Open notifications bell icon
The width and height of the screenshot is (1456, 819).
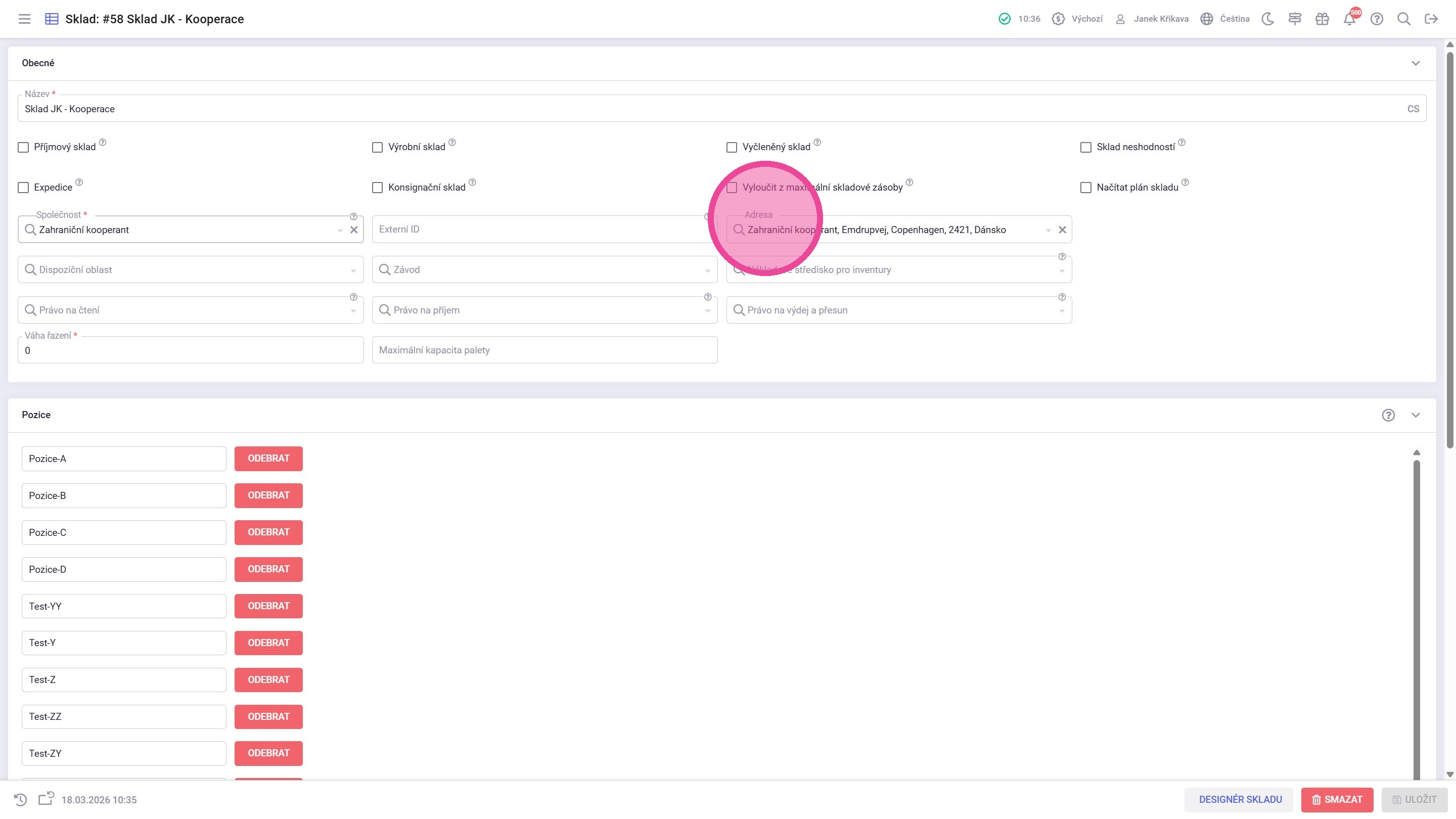coord(1349,19)
